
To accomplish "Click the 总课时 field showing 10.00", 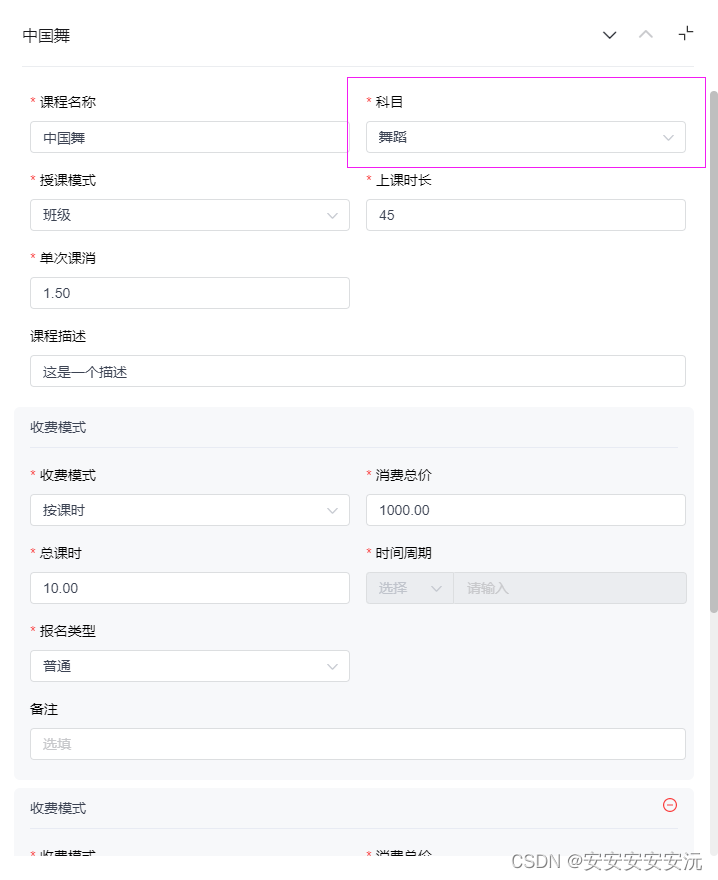I will point(190,588).
